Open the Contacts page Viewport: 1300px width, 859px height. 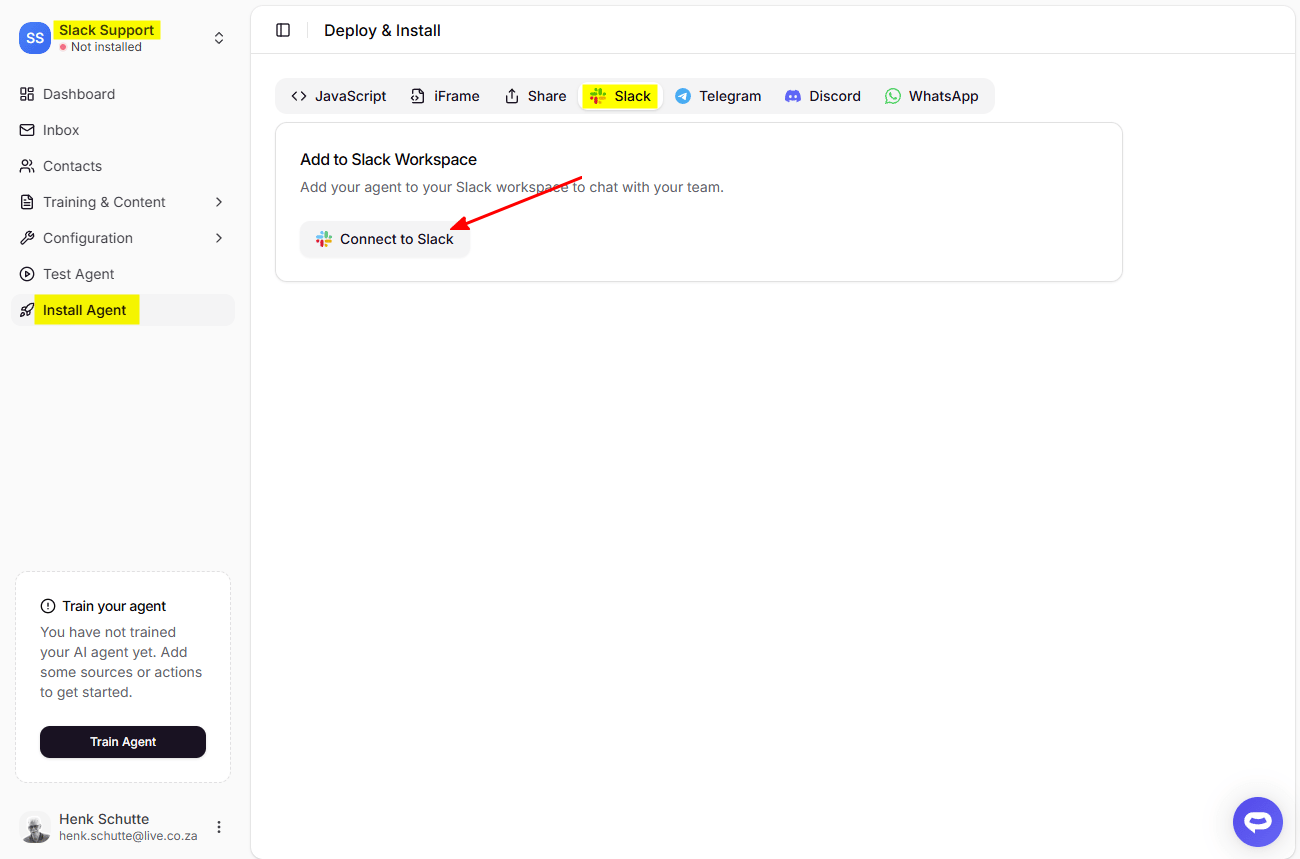[x=122, y=166]
